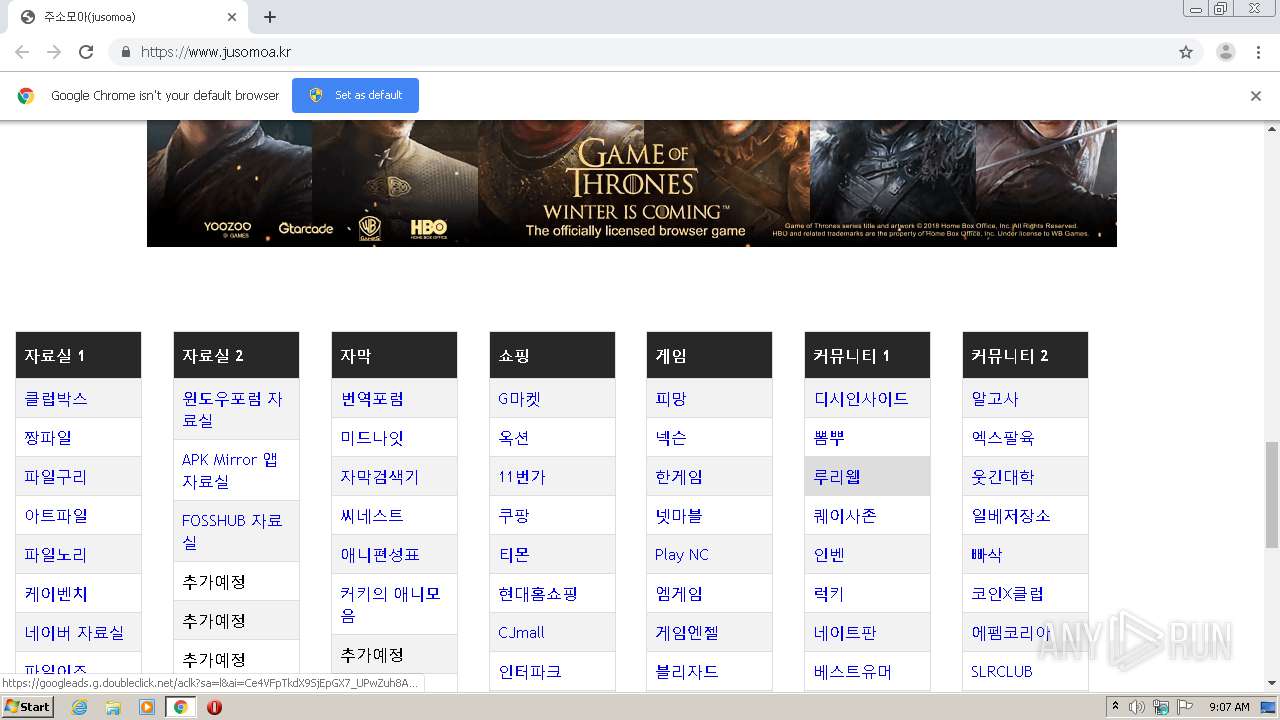Open the 네이트판 link

[x=845, y=632]
